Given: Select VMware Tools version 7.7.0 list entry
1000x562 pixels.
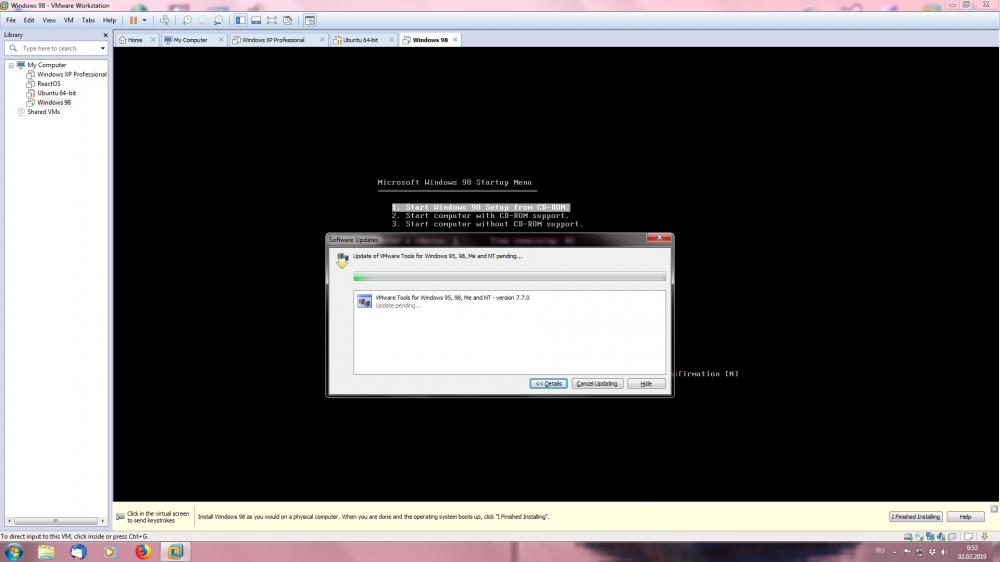Looking at the screenshot, I should tap(510, 301).
